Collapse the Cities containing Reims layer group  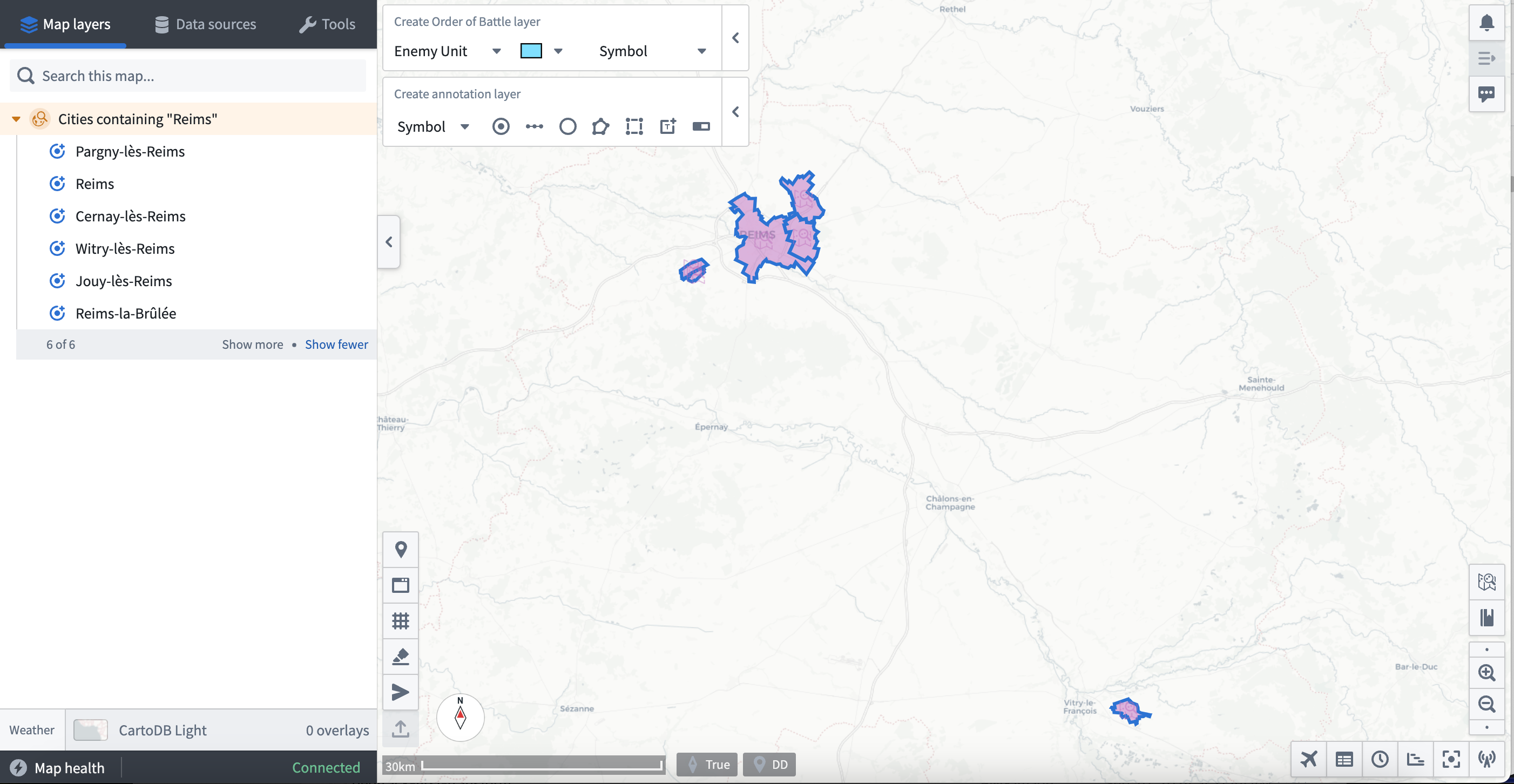click(x=16, y=119)
